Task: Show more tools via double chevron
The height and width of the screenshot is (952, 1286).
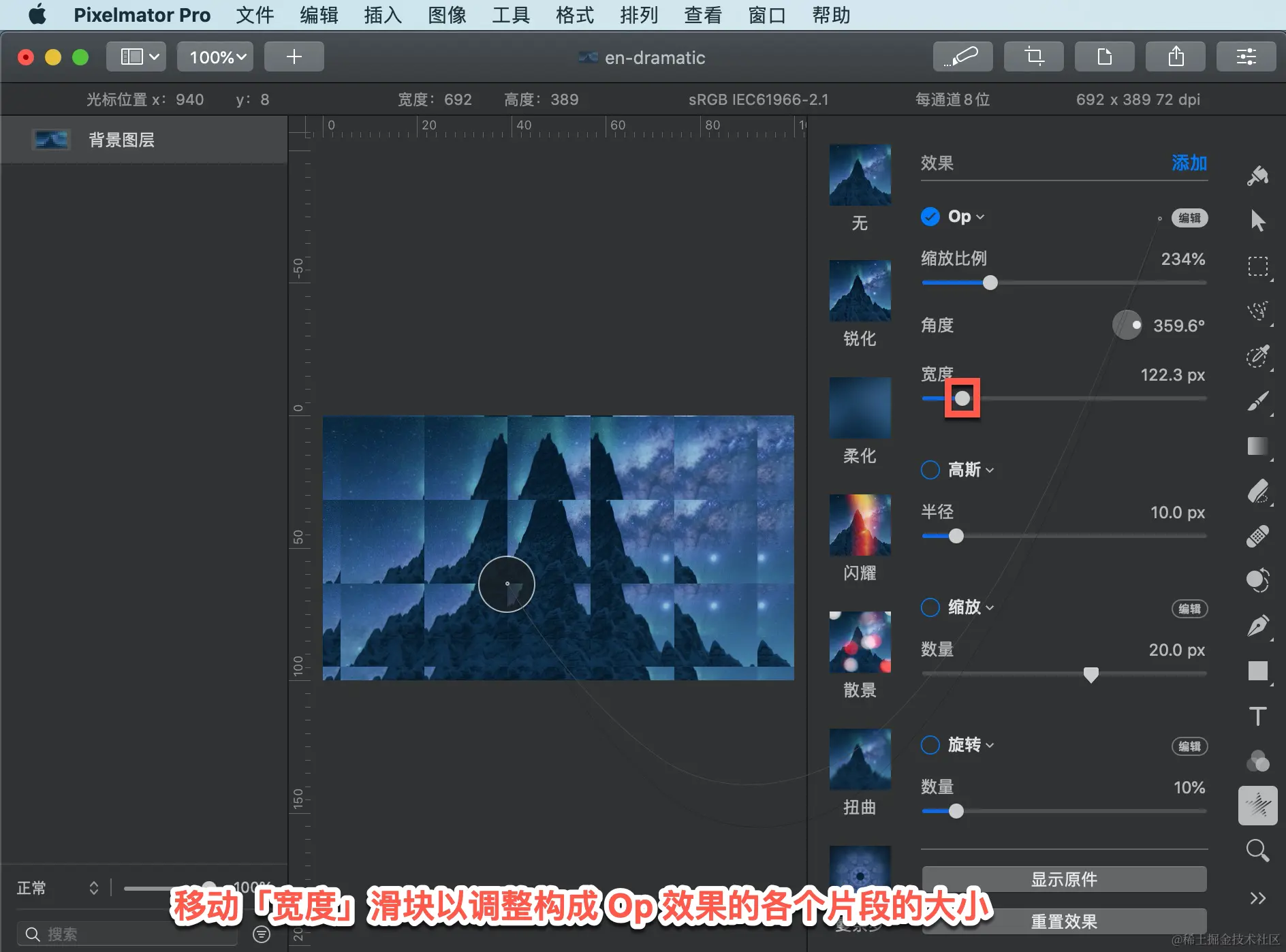Action: tap(1257, 898)
